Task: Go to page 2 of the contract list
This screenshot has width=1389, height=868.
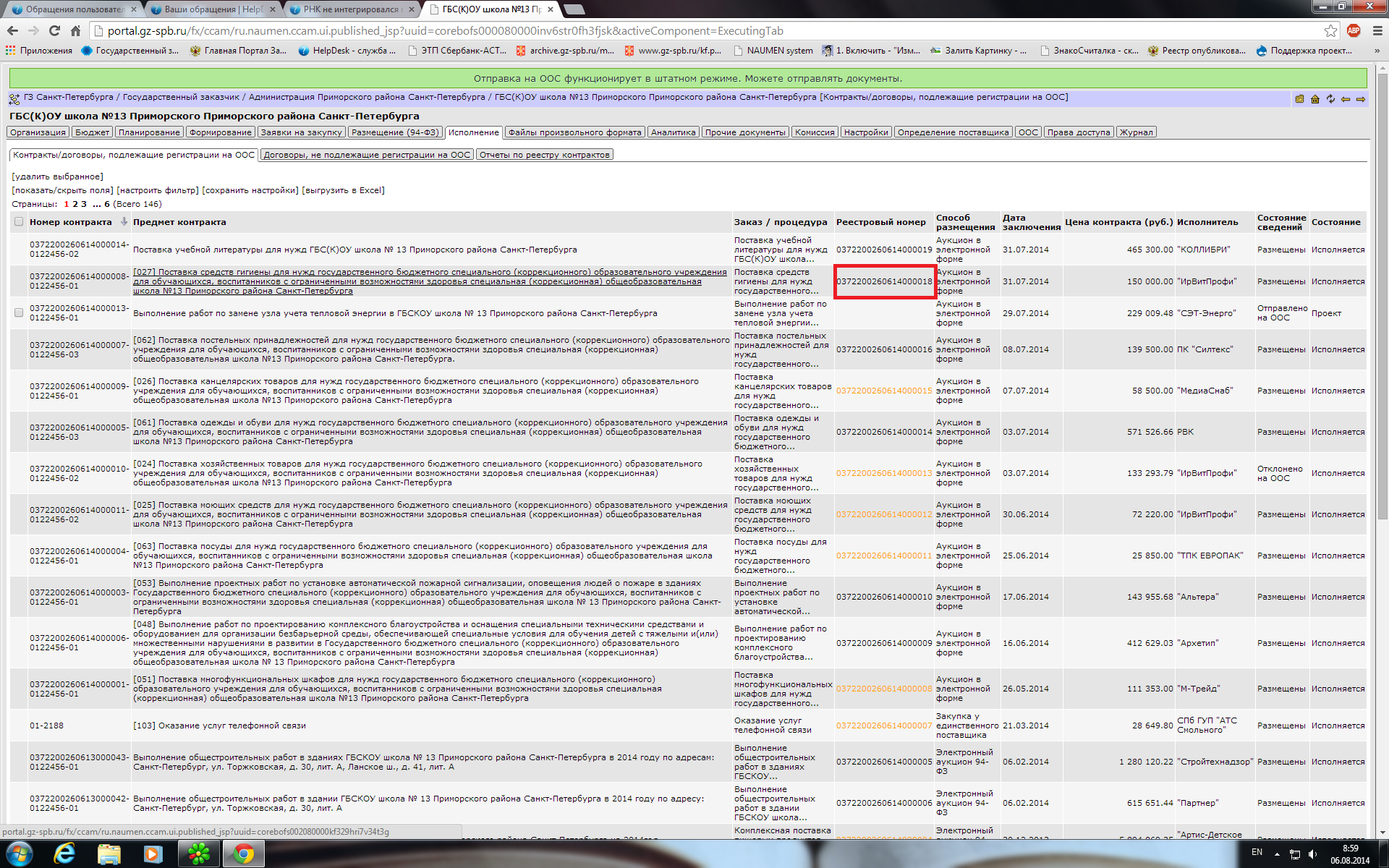Action: click(75, 204)
